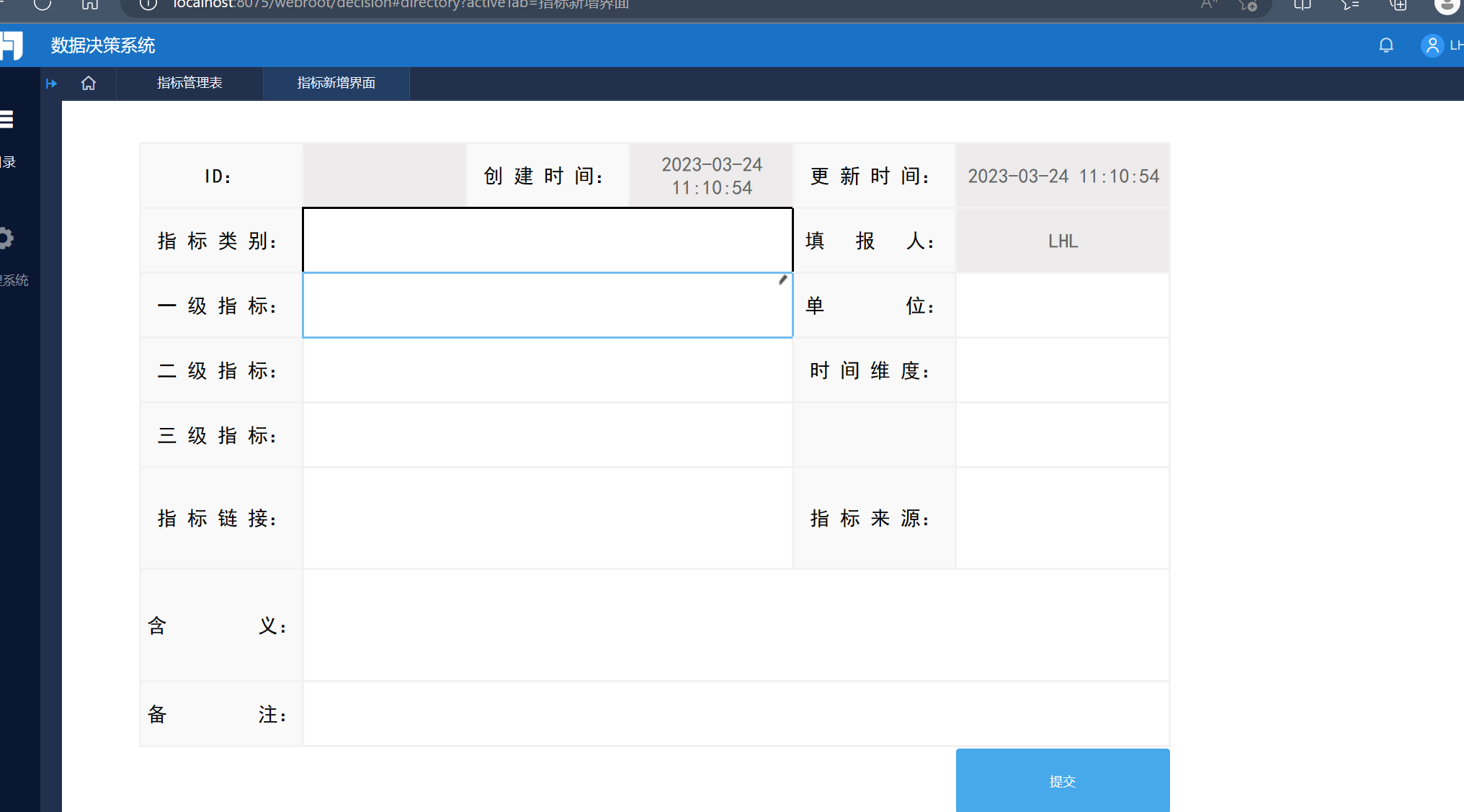
Task: Open browser favorites icon
Action: [x=1350, y=4]
